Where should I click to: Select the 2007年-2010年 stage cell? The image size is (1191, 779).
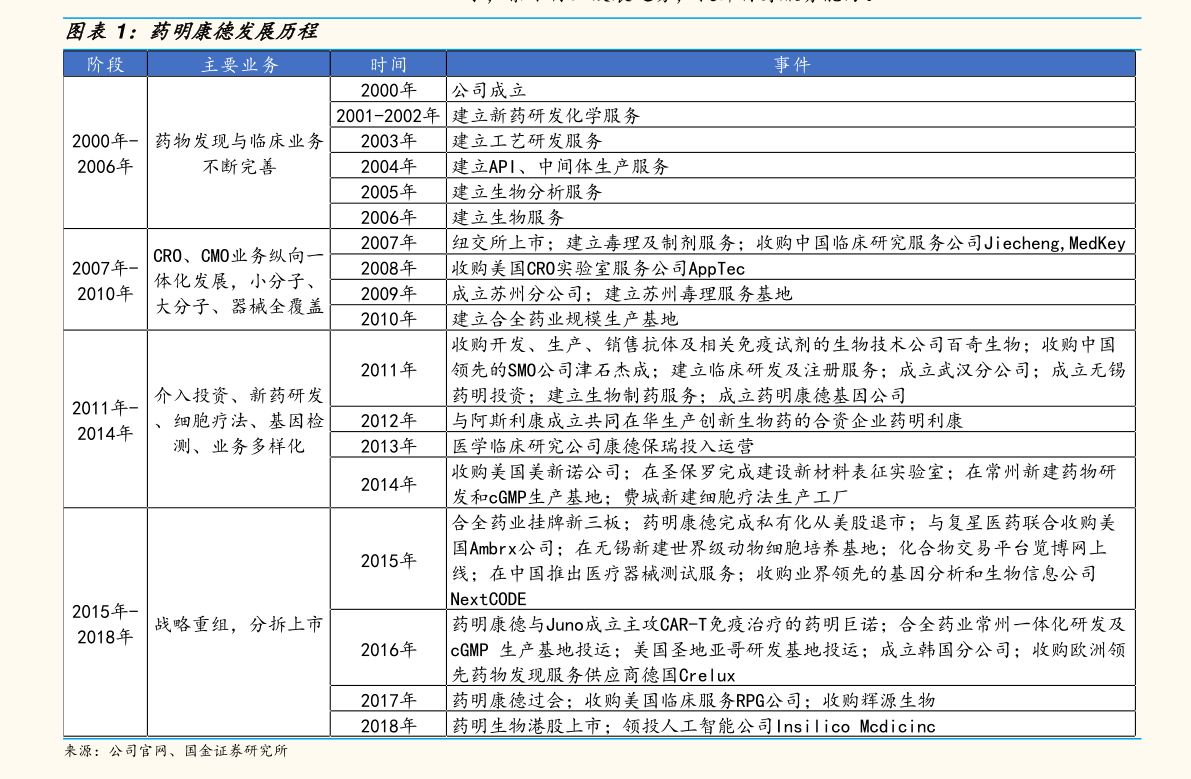pyautogui.click(x=105, y=281)
